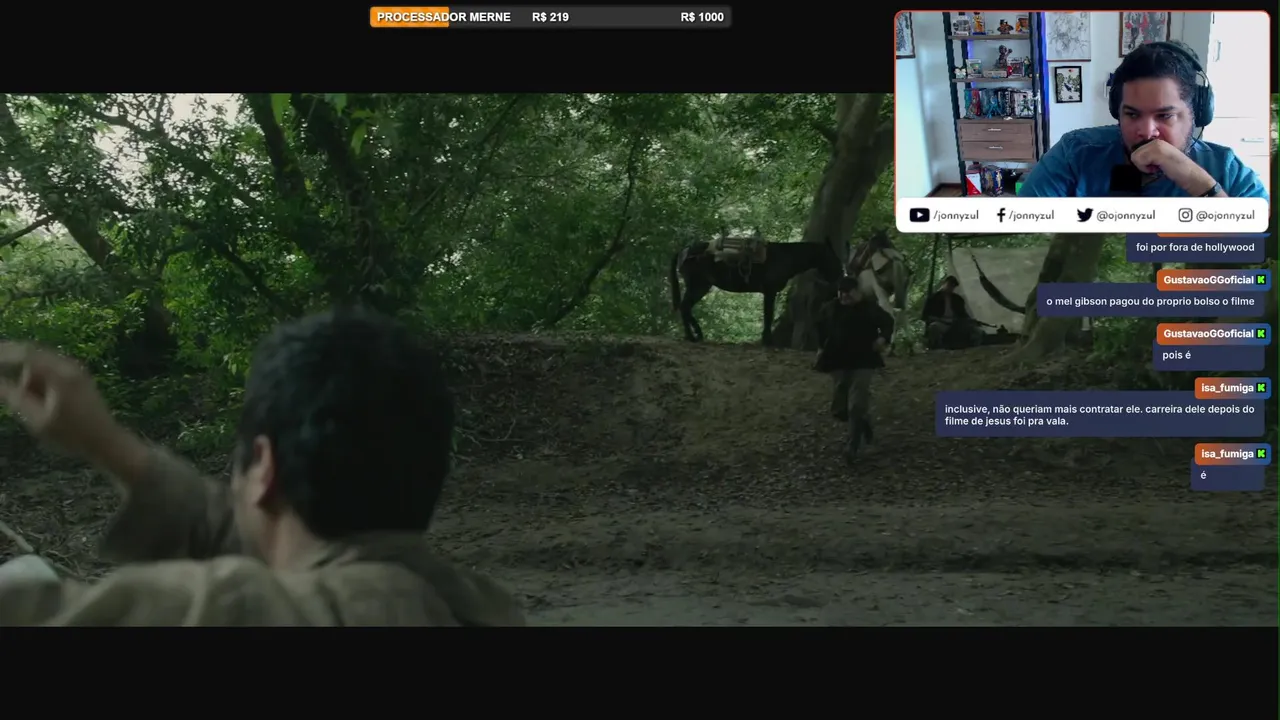Viewport: 1280px width, 720px height.
Task: Select the "R$ 1000" goal amount
Action: click(x=702, y=17)
